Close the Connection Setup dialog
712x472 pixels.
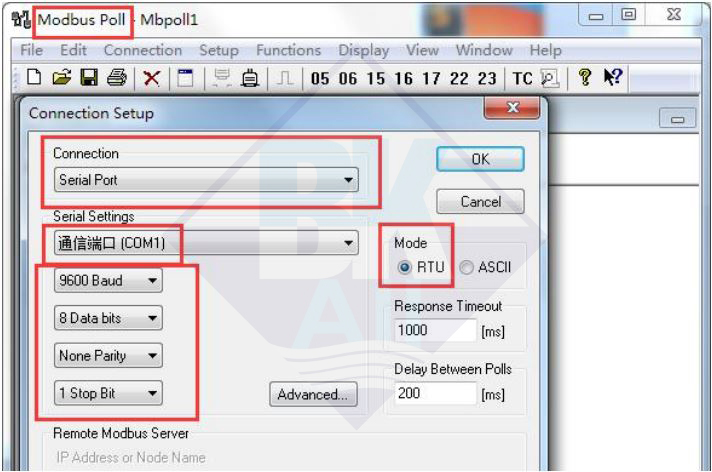[513, 107]
